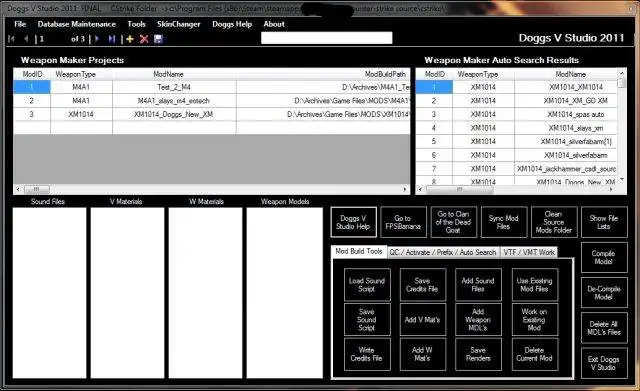
Task: Click the Save Credits File button
Action: pyautogui.click(x=422, y=284)
